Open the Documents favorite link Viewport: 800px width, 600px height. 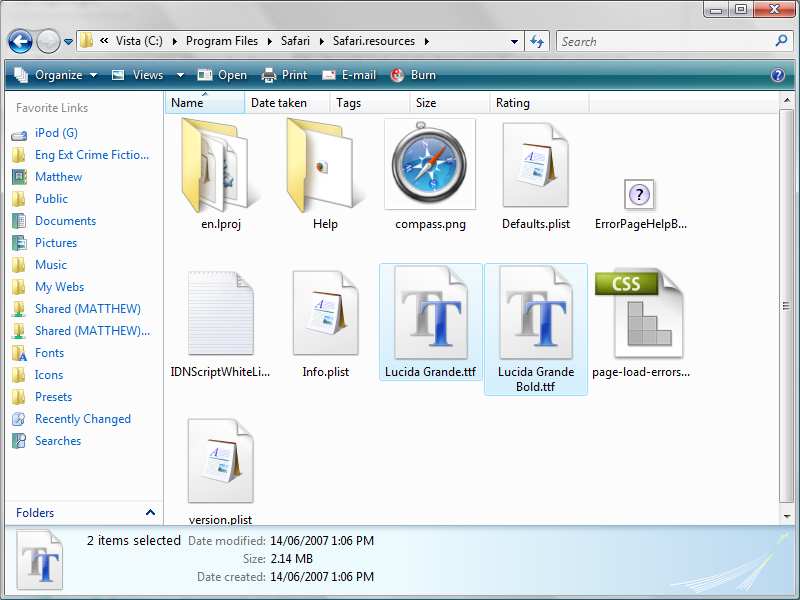[x=65, y=221]
